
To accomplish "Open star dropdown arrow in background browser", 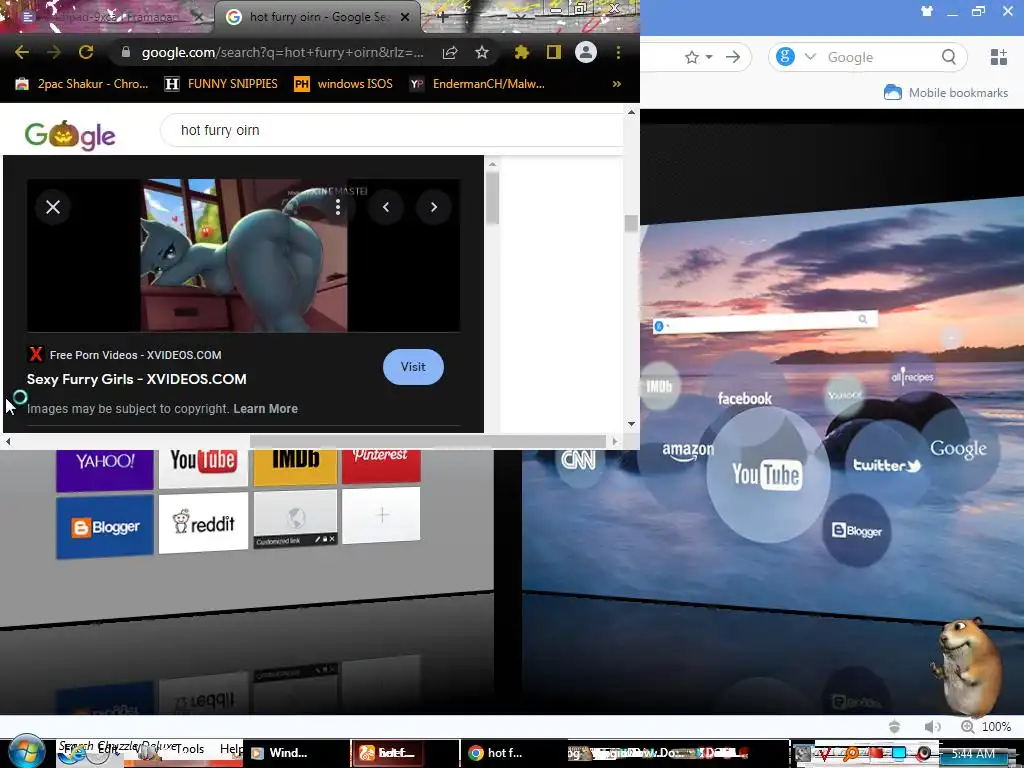I will 709,57.
